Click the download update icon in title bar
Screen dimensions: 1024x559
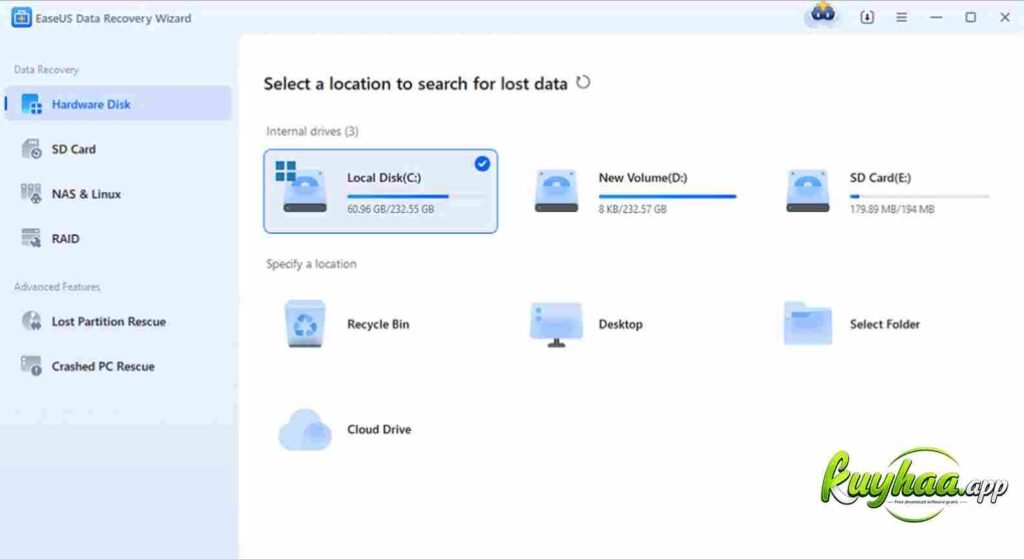[x=867, y=18]
